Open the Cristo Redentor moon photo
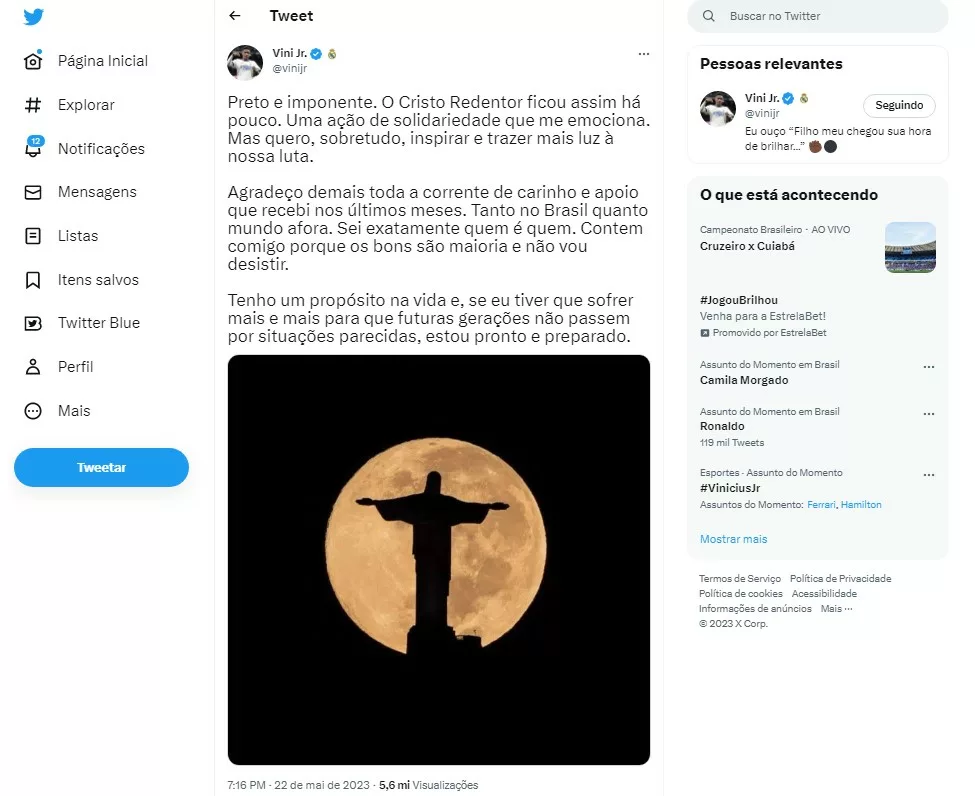Image resolution: width=975 pixels, height=796 pixels. (439, 559)
